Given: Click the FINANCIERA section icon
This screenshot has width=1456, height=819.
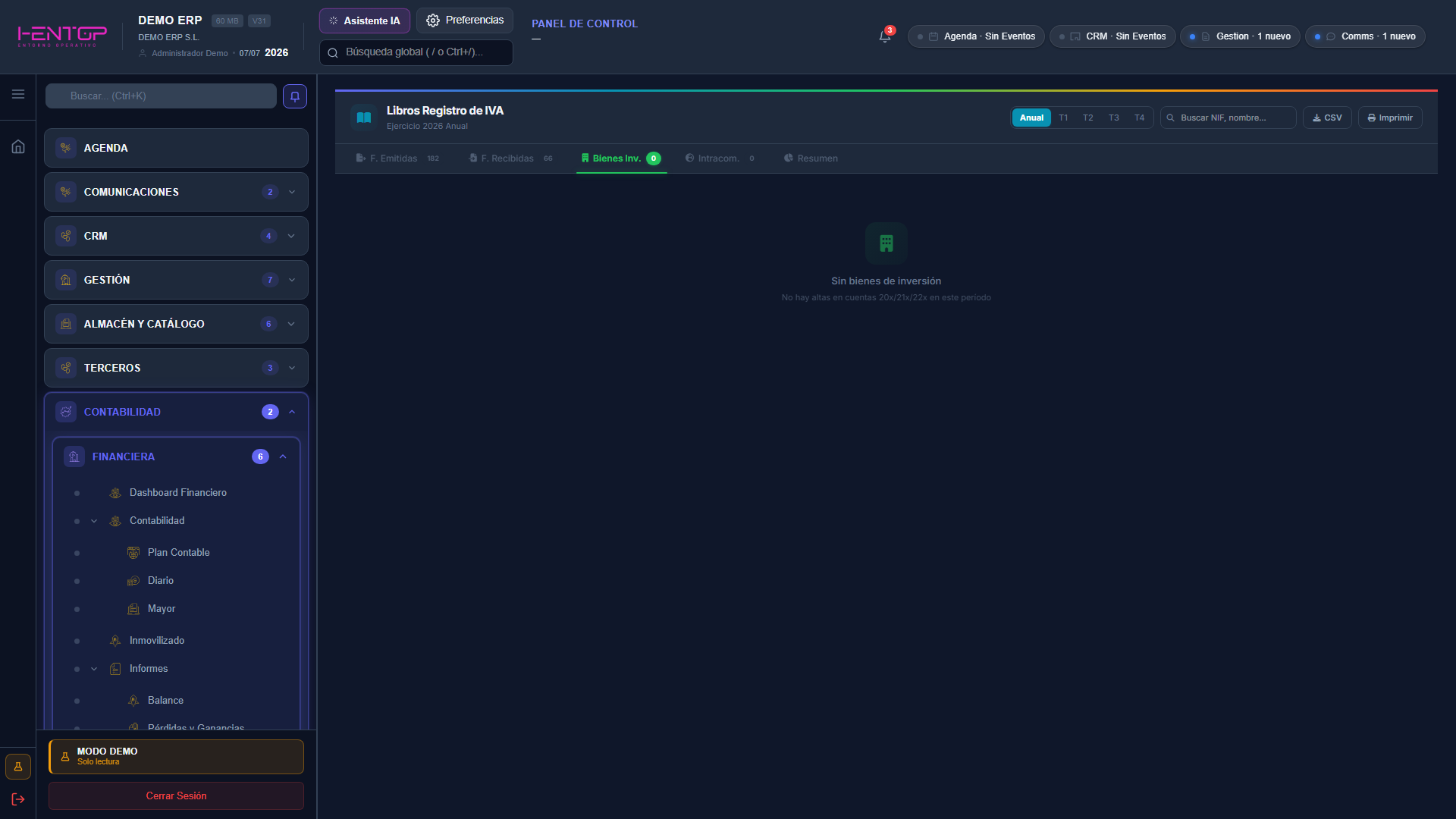Looking at the screenshot, I should pos(74,457).
